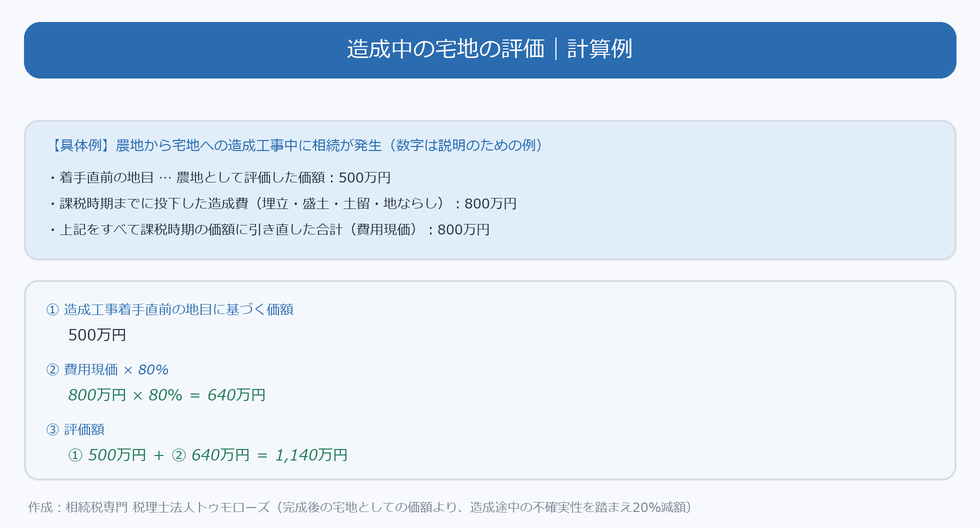
Task: Click the formula ending '= 1,140万円'
Action: click(x=208, y=455)
